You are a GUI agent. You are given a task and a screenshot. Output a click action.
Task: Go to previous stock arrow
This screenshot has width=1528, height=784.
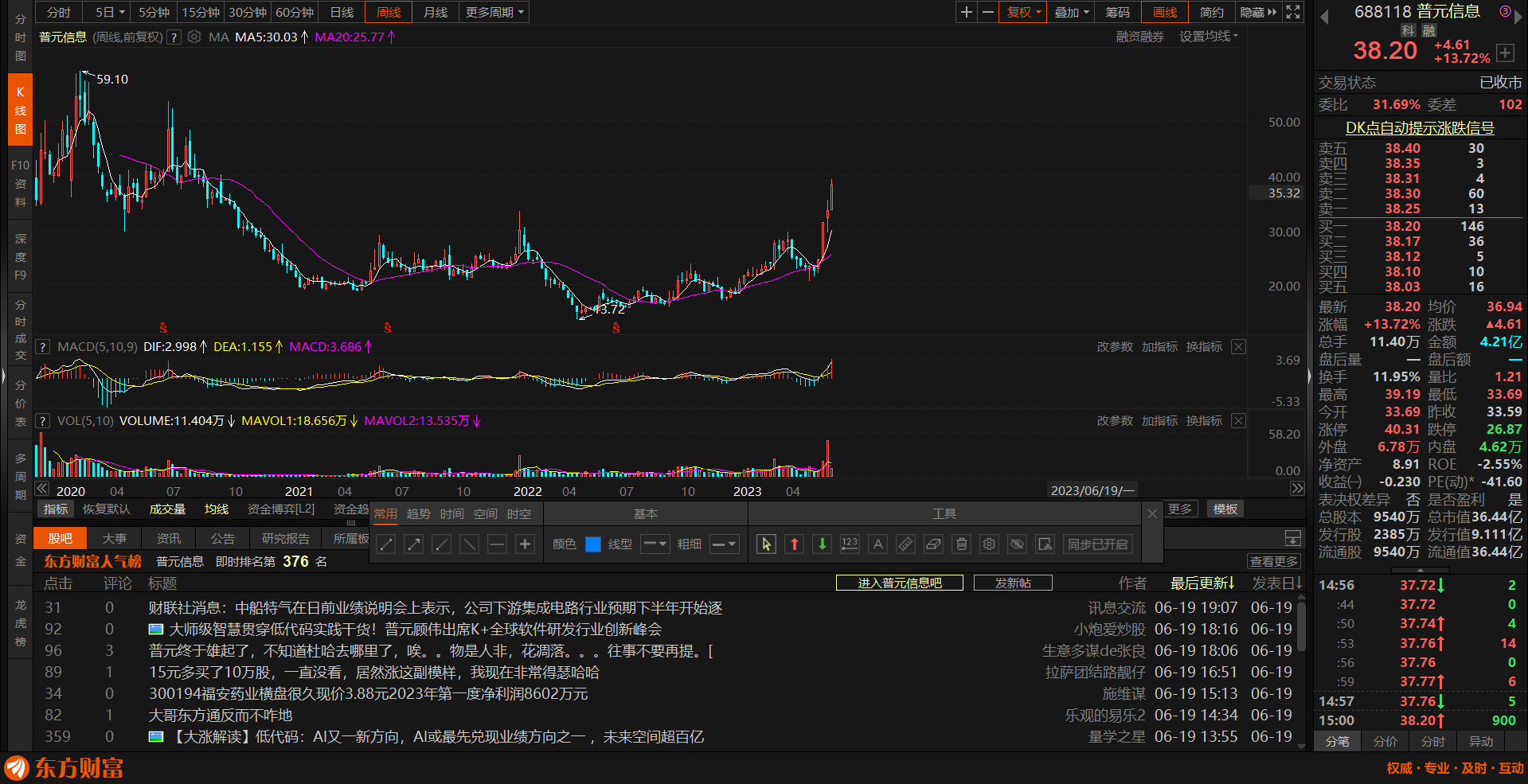1324,18
